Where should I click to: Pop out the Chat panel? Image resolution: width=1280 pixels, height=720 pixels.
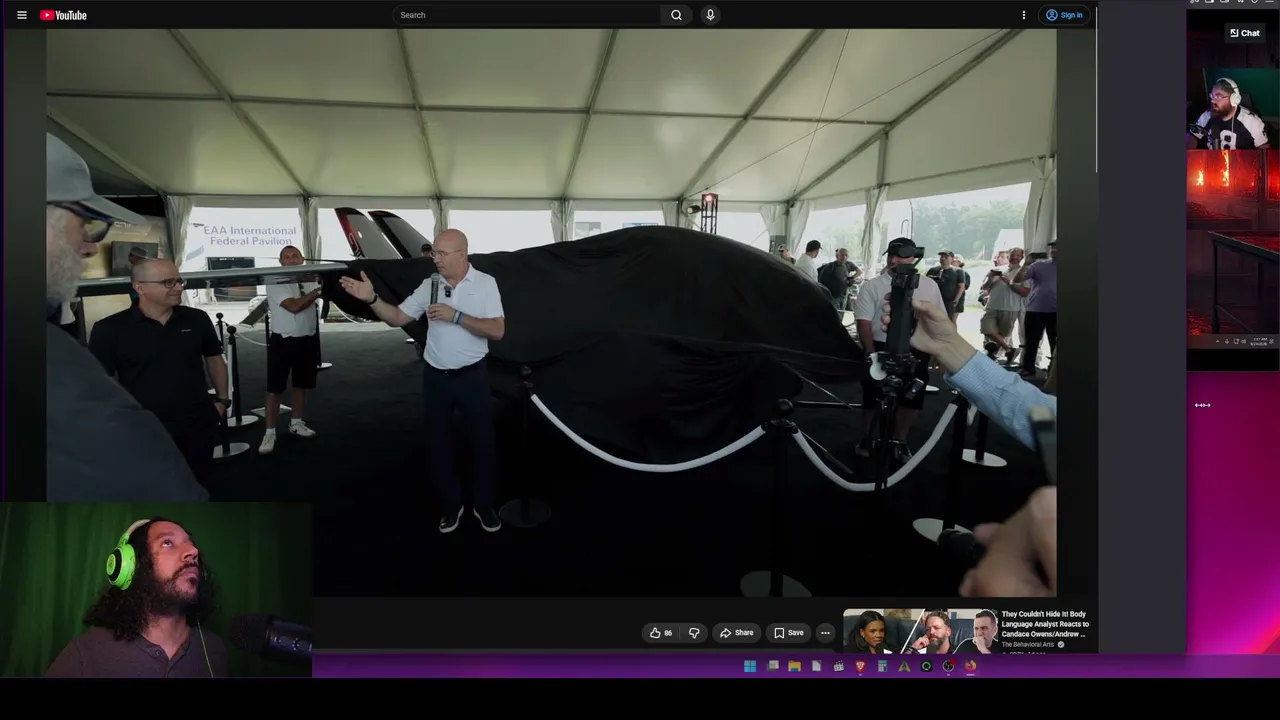pos(1244,33)
